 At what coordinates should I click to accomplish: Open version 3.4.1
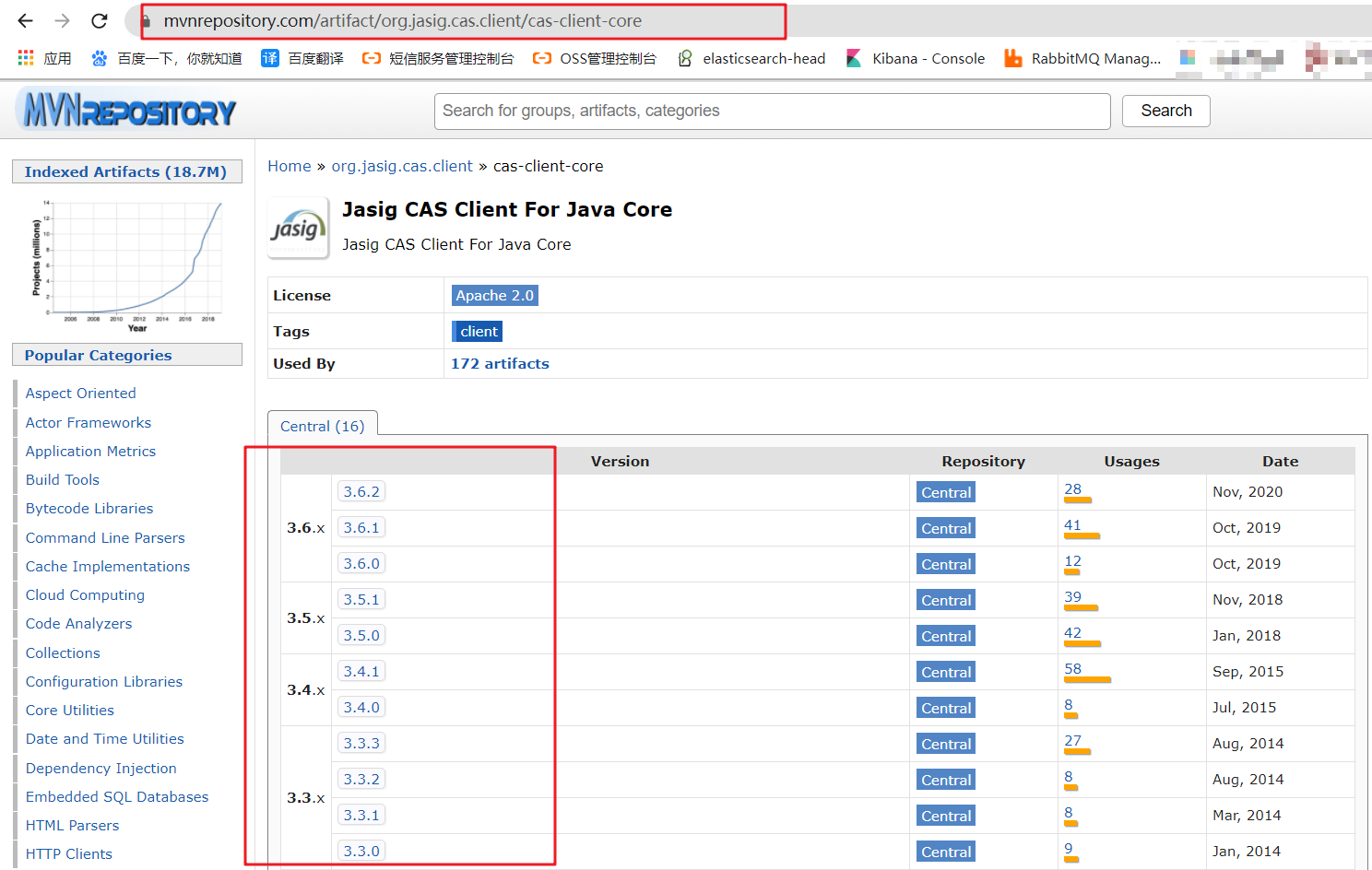pyautogui.click(x=361, y=671)
